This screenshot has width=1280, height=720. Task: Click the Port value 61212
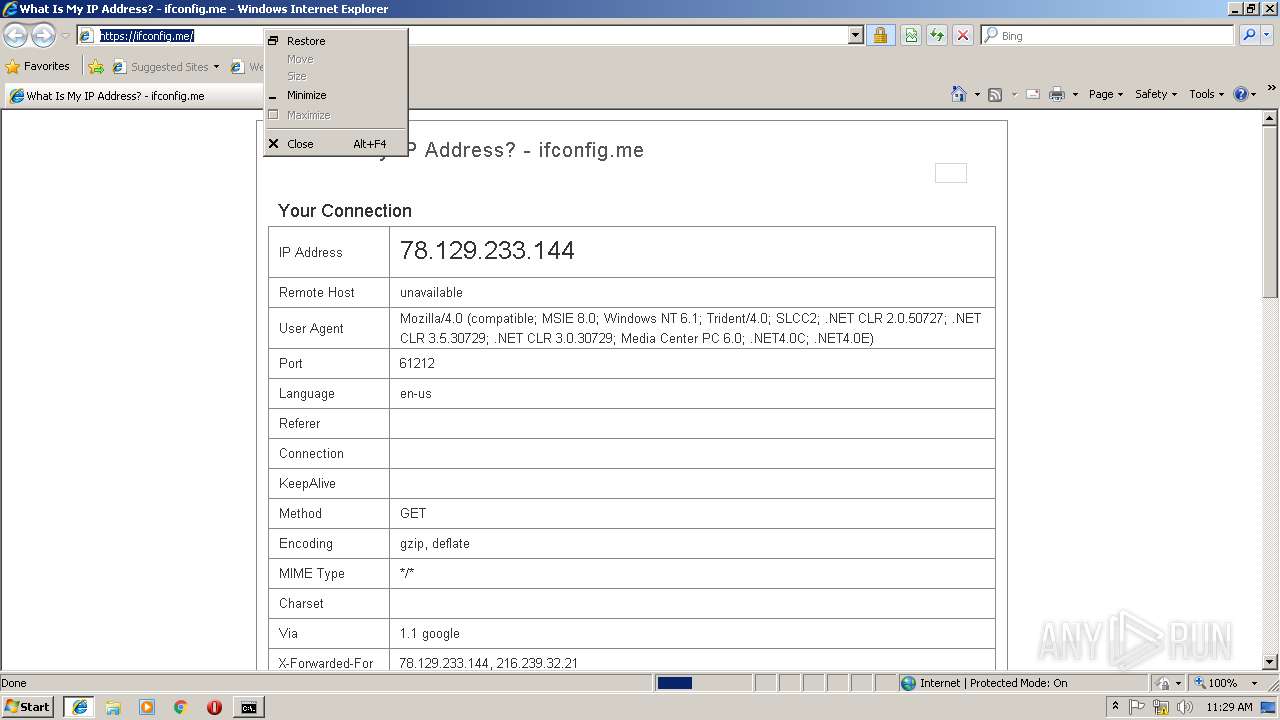(x=417, y=363)
